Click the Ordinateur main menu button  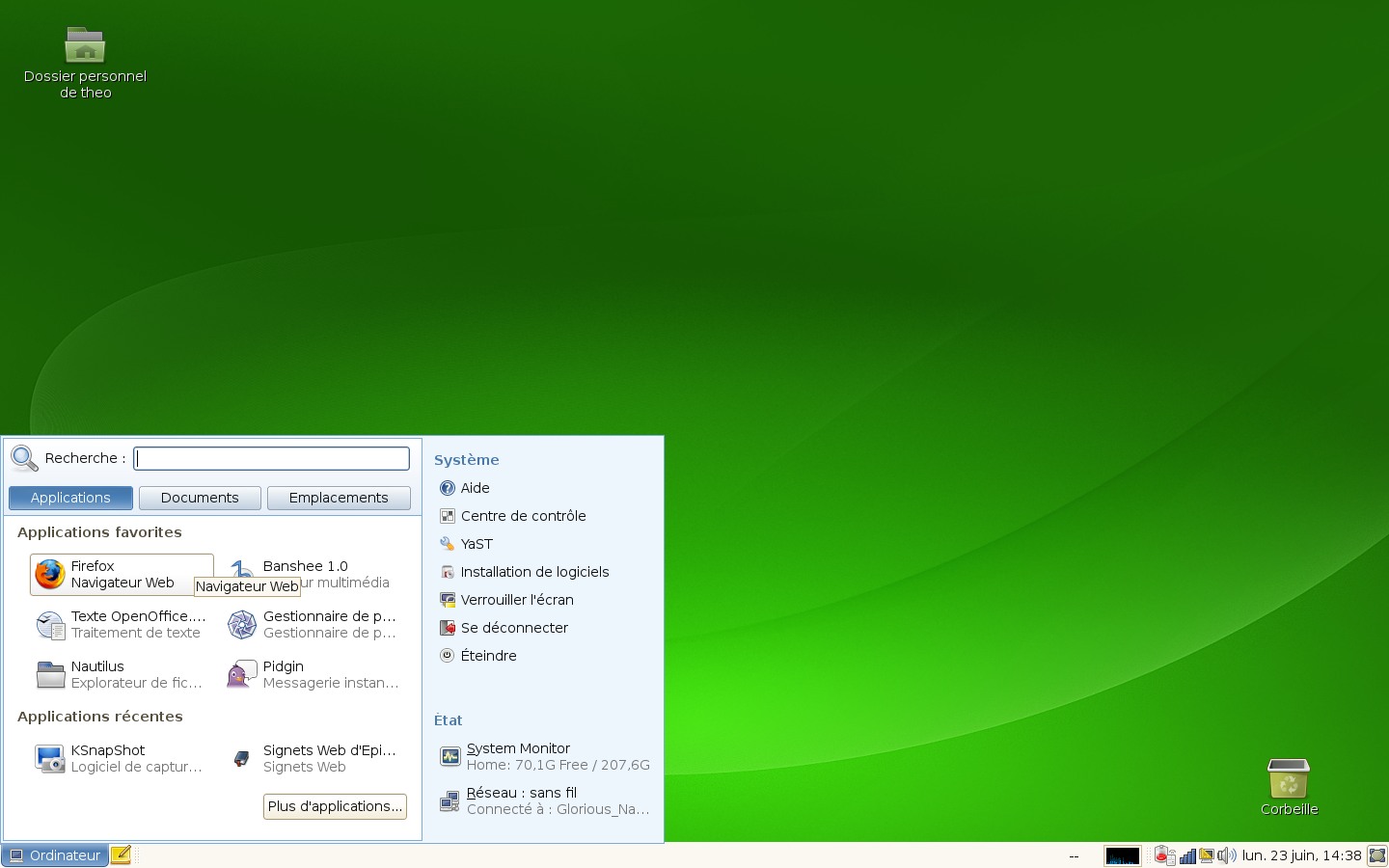coord(55,855)
